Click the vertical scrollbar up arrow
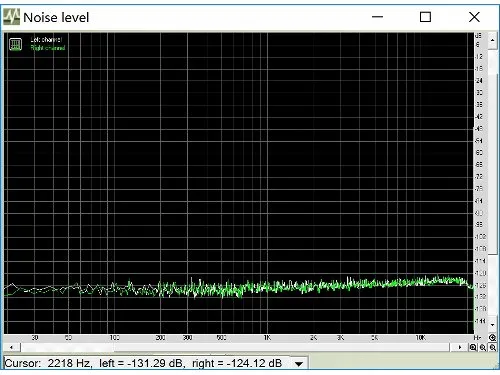 [493, 40]
